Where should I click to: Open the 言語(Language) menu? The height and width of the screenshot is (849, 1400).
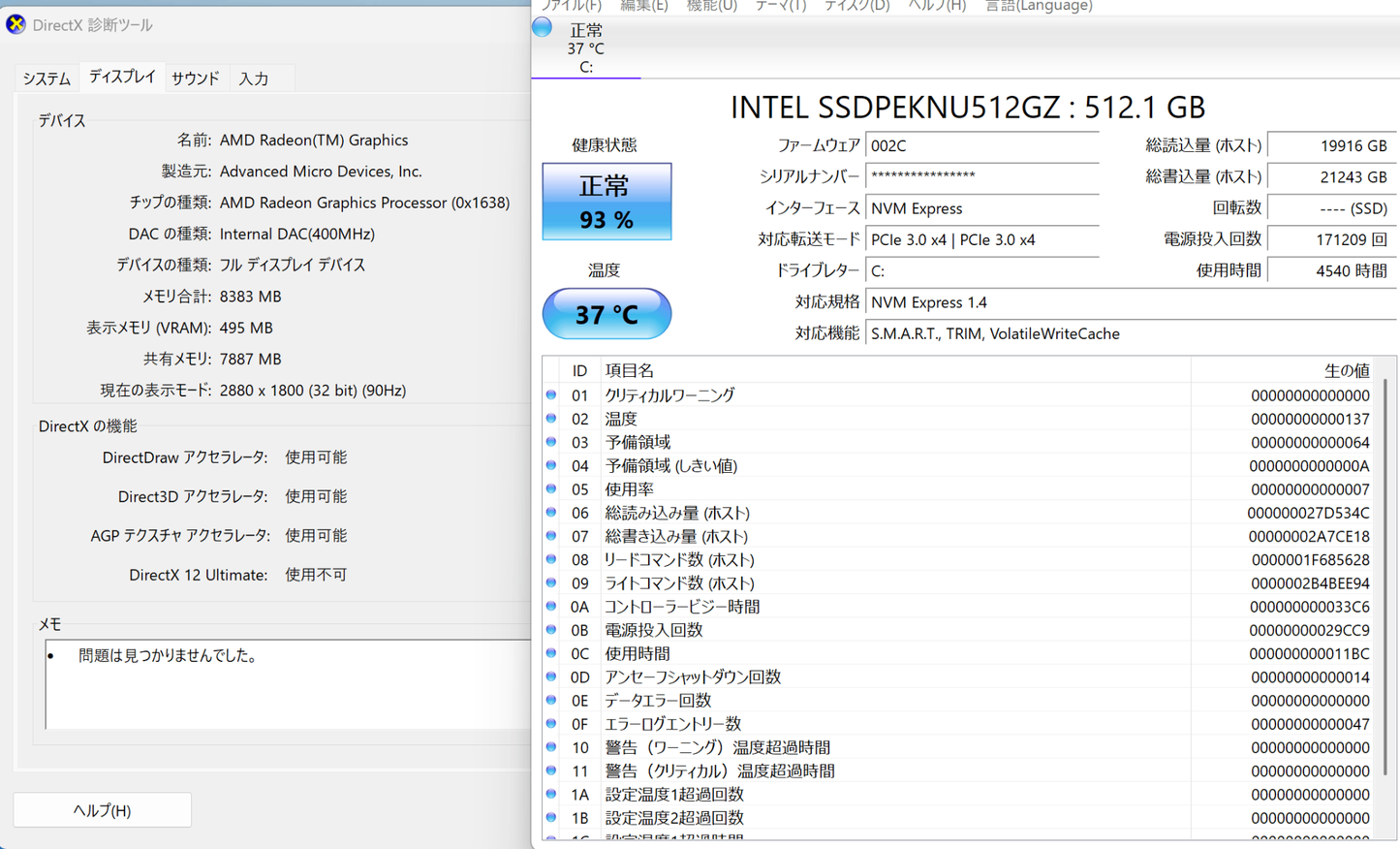[1039, 6]
